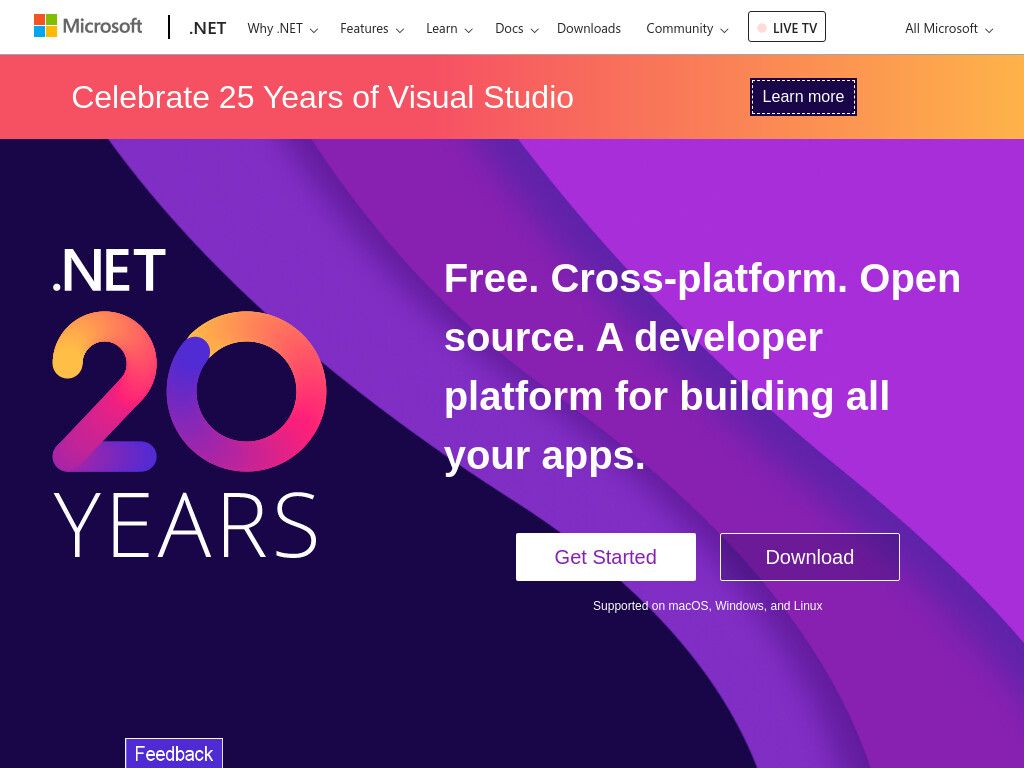Click the Microsoft logo
1024x768 pixels.
(x=88, y=26)
